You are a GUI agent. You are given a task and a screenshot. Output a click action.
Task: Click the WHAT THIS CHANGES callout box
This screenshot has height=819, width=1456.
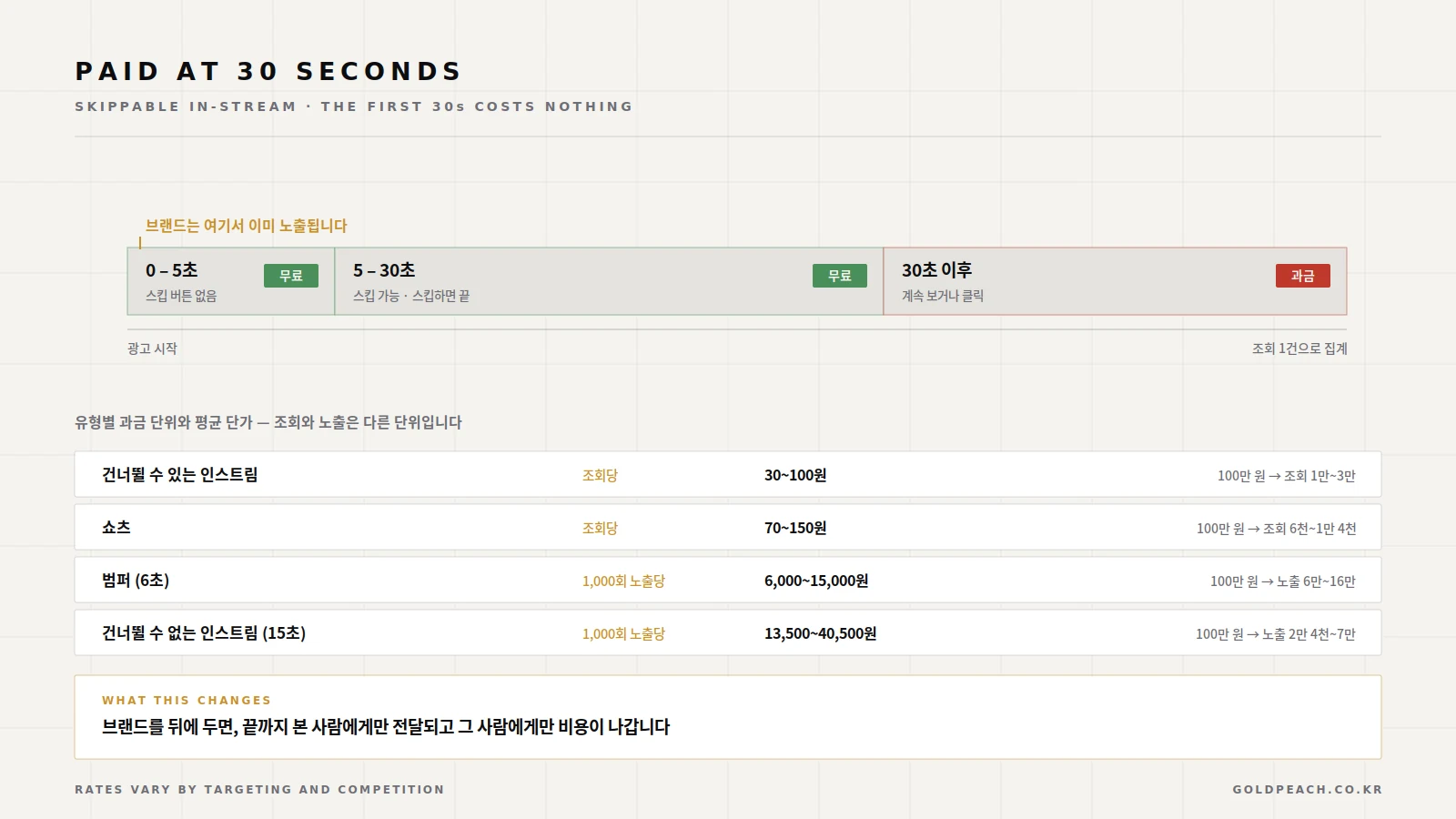tap(728, 717)
